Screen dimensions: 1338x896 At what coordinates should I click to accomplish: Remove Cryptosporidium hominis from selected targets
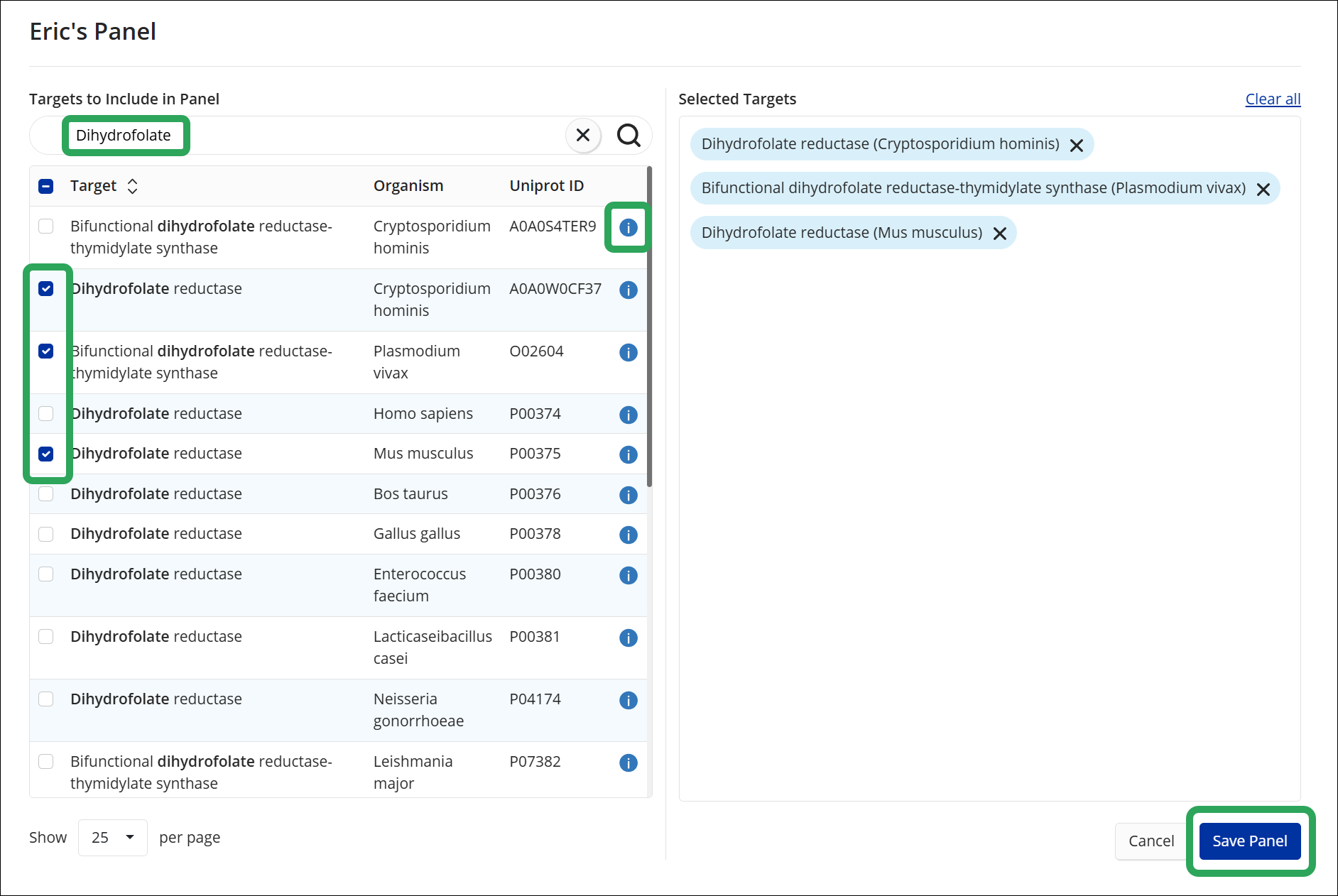[1077, 145]
